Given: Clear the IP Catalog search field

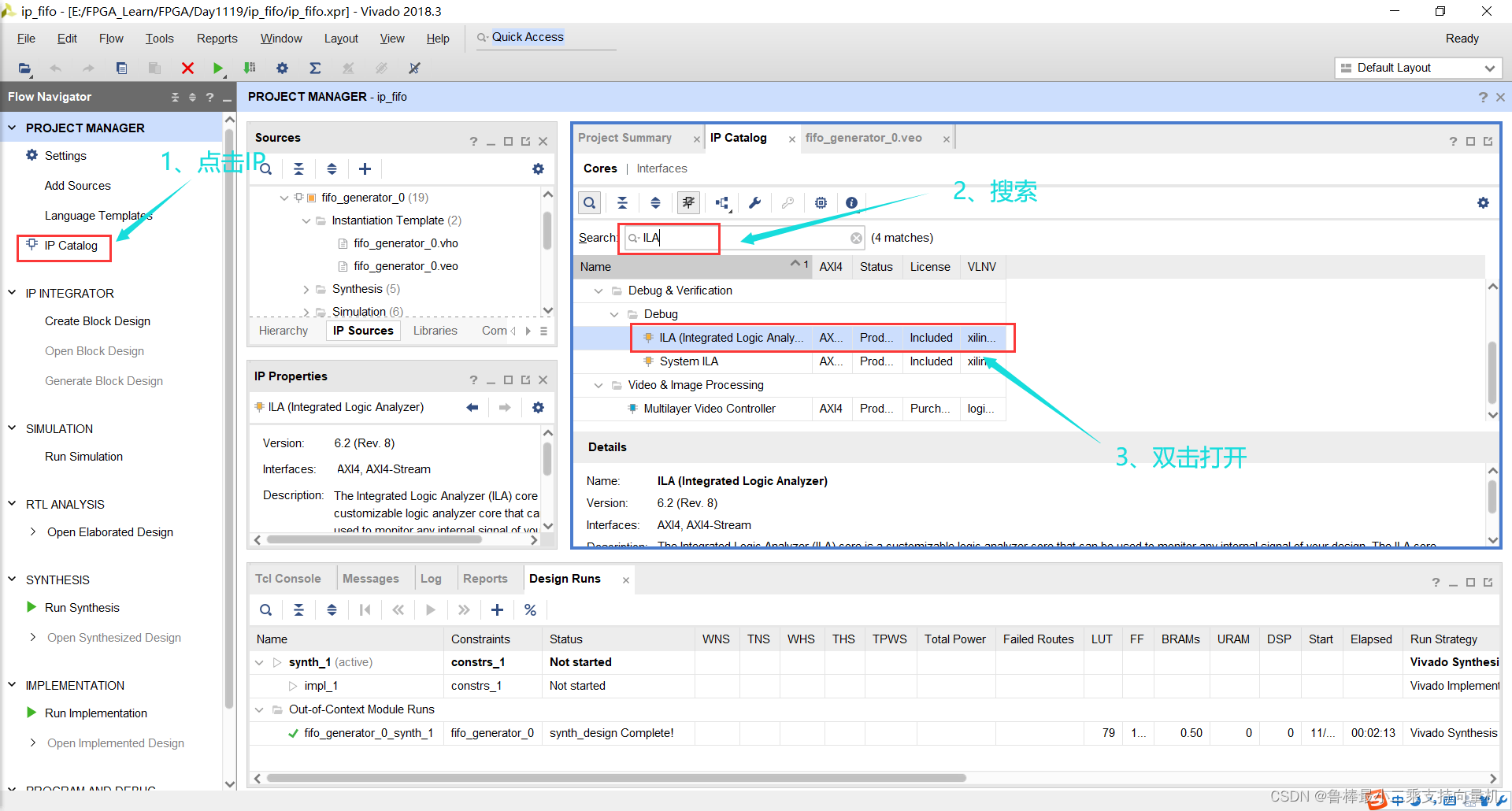Looking at the screenshot, I should pyautogui.click(x=856, y=238).
